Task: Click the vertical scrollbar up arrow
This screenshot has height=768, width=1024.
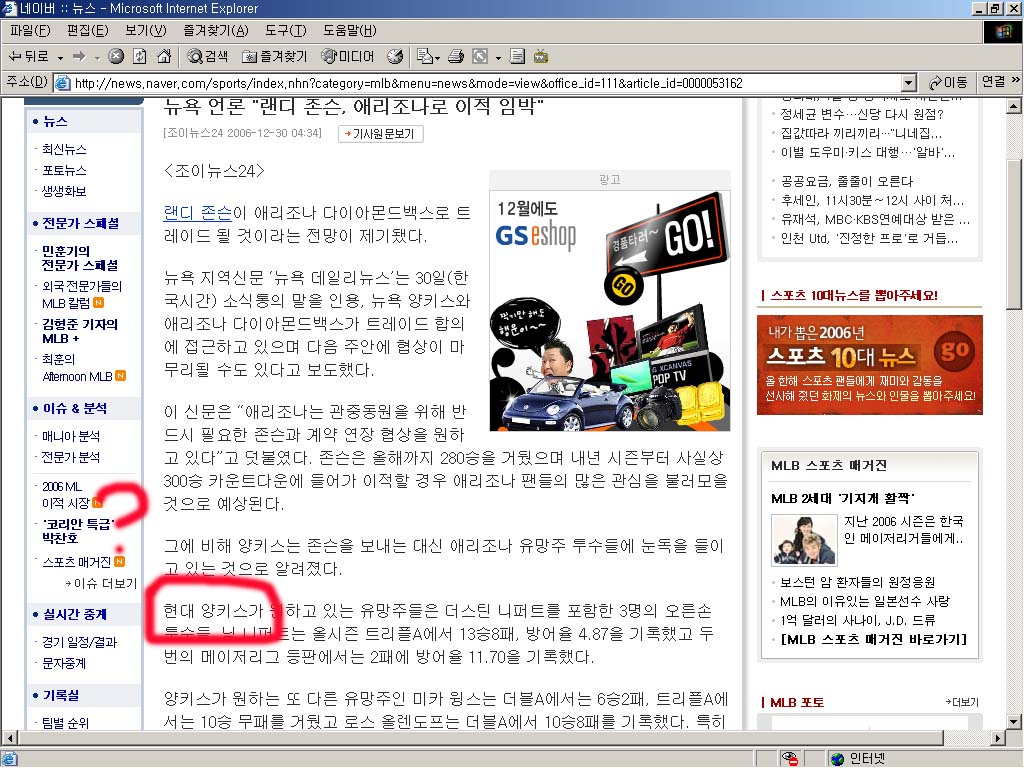Action: [x=1014, y=106]
